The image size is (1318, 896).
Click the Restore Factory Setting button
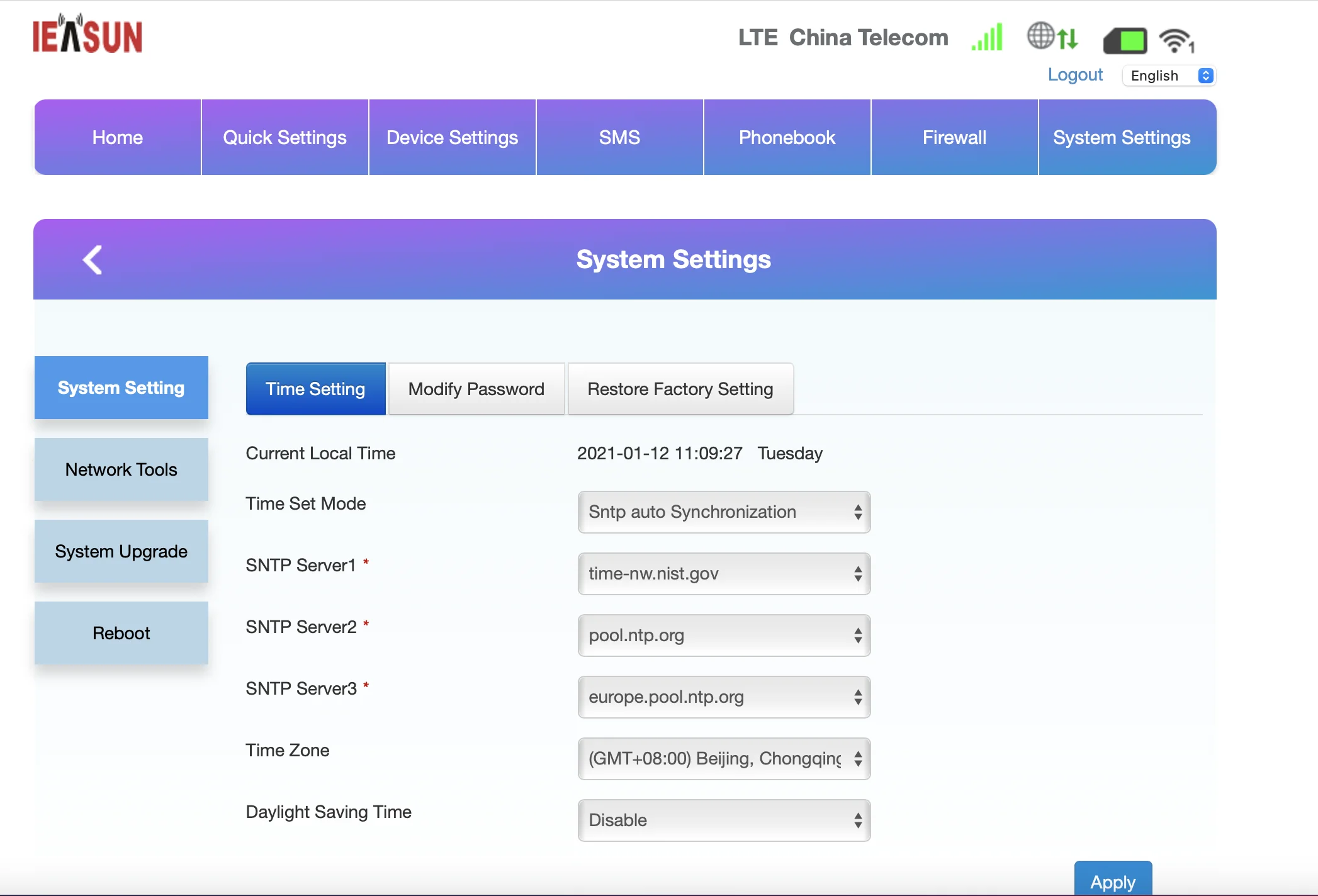[679, 388]
